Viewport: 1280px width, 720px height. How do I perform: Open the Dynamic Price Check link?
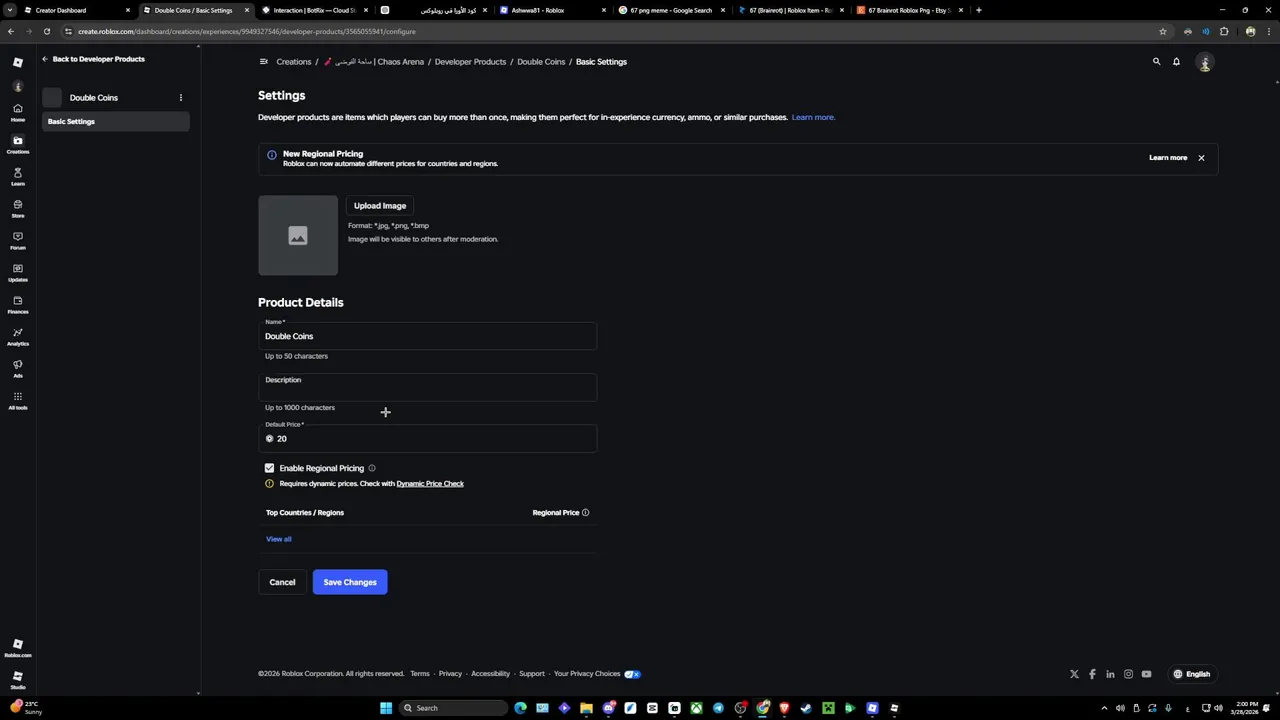click(x=430, y=484)
